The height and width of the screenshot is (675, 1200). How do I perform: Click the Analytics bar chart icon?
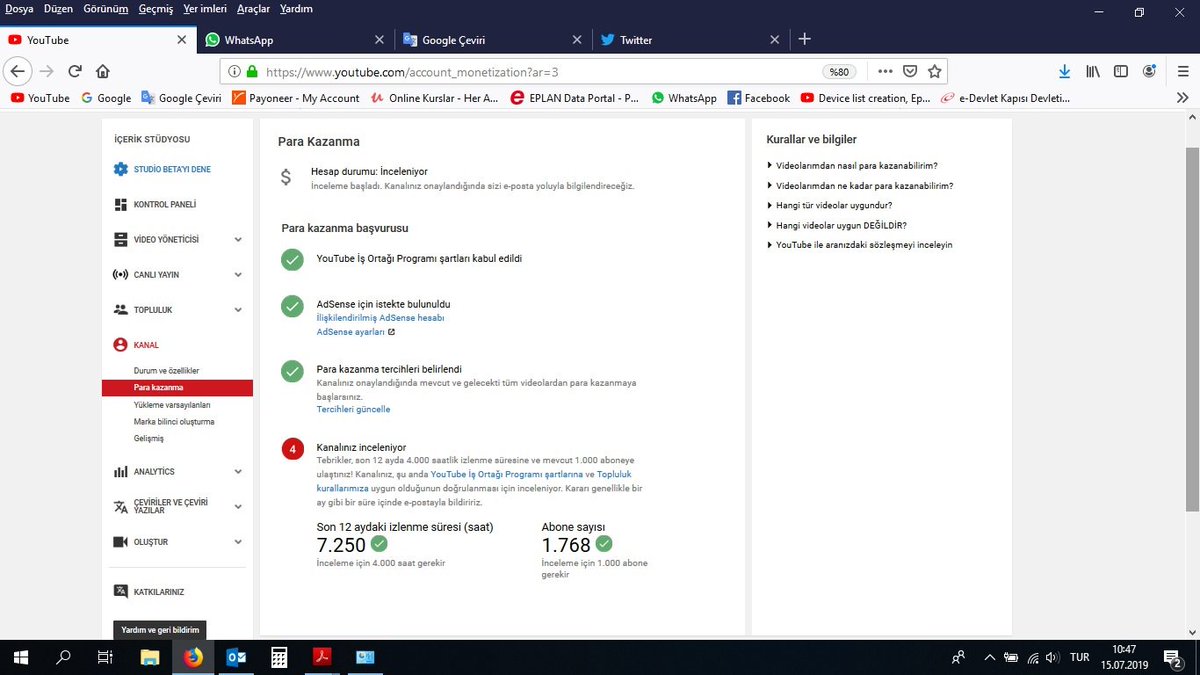click(120, 471)
